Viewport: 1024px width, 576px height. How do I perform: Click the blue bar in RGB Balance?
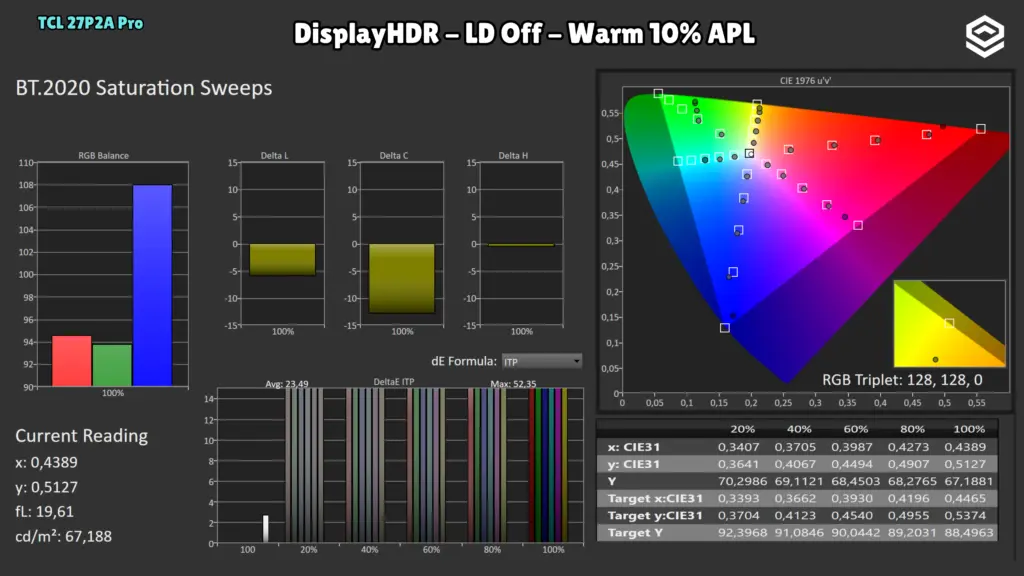[152, 285]
